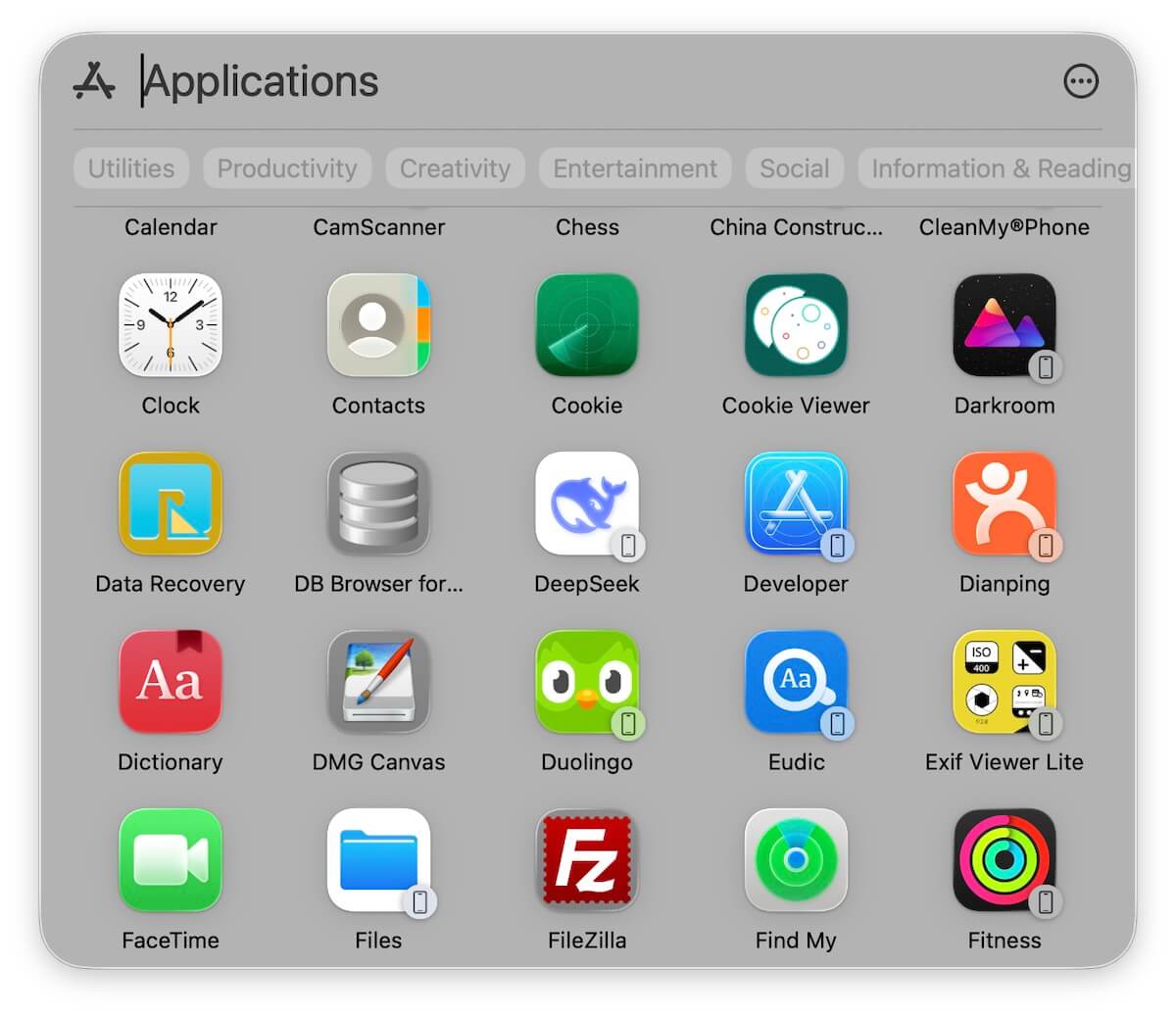Open Find My app
The height and width of the screenshot is (1015, 1176).
coord(796,860)
